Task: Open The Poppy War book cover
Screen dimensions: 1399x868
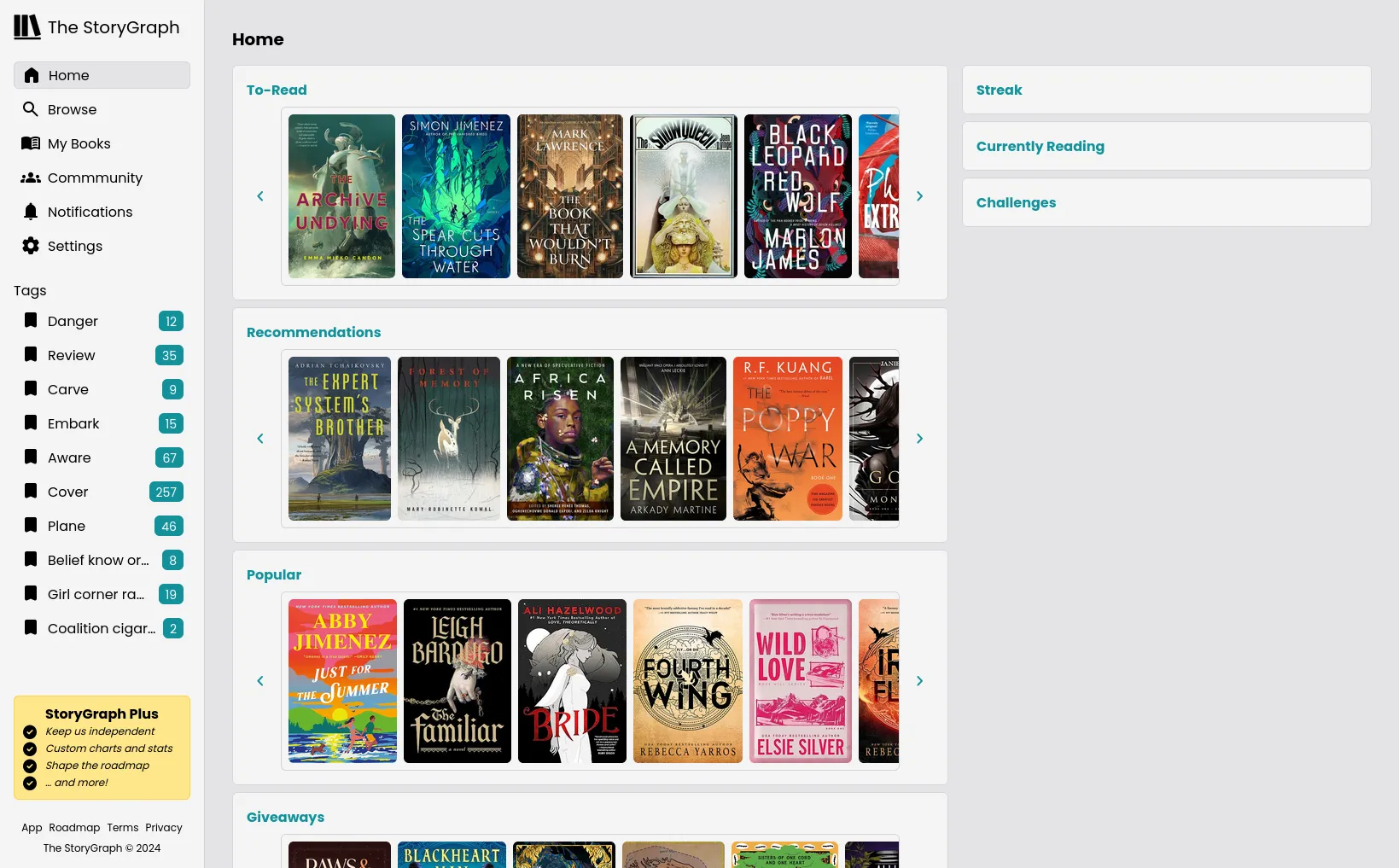Action: (787, 439)
